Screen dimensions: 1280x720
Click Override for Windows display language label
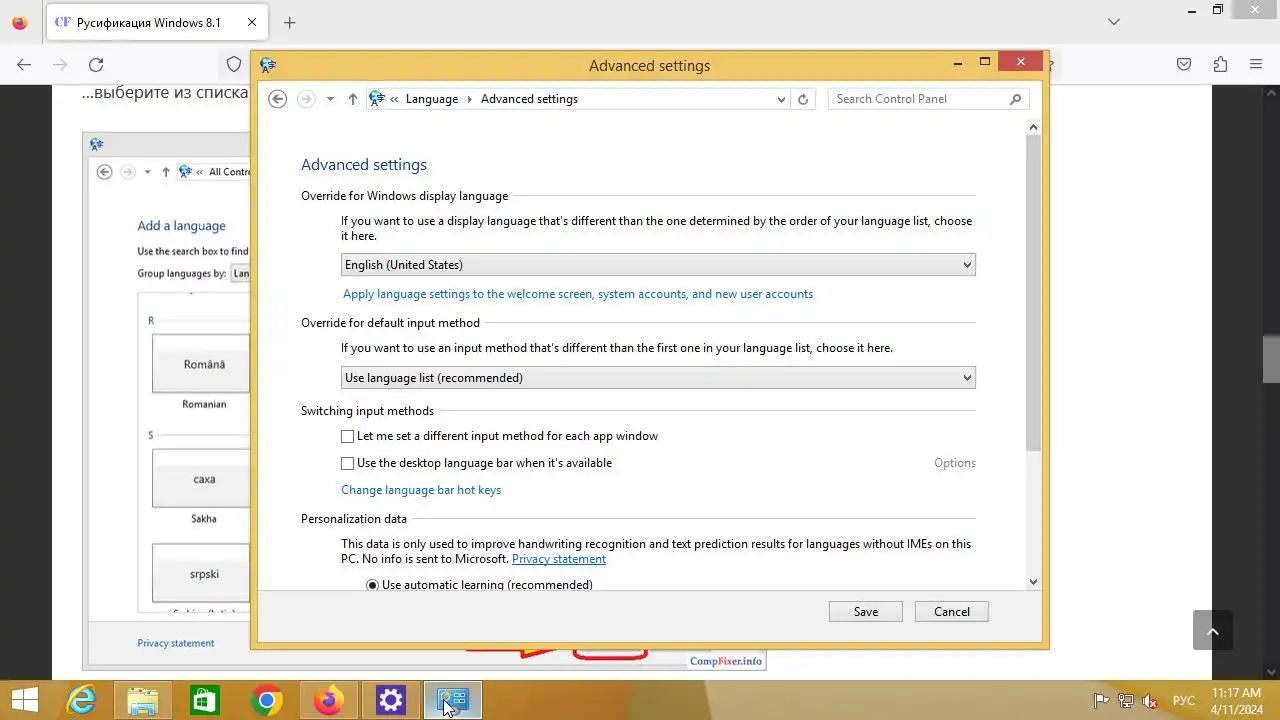[405, 196]
